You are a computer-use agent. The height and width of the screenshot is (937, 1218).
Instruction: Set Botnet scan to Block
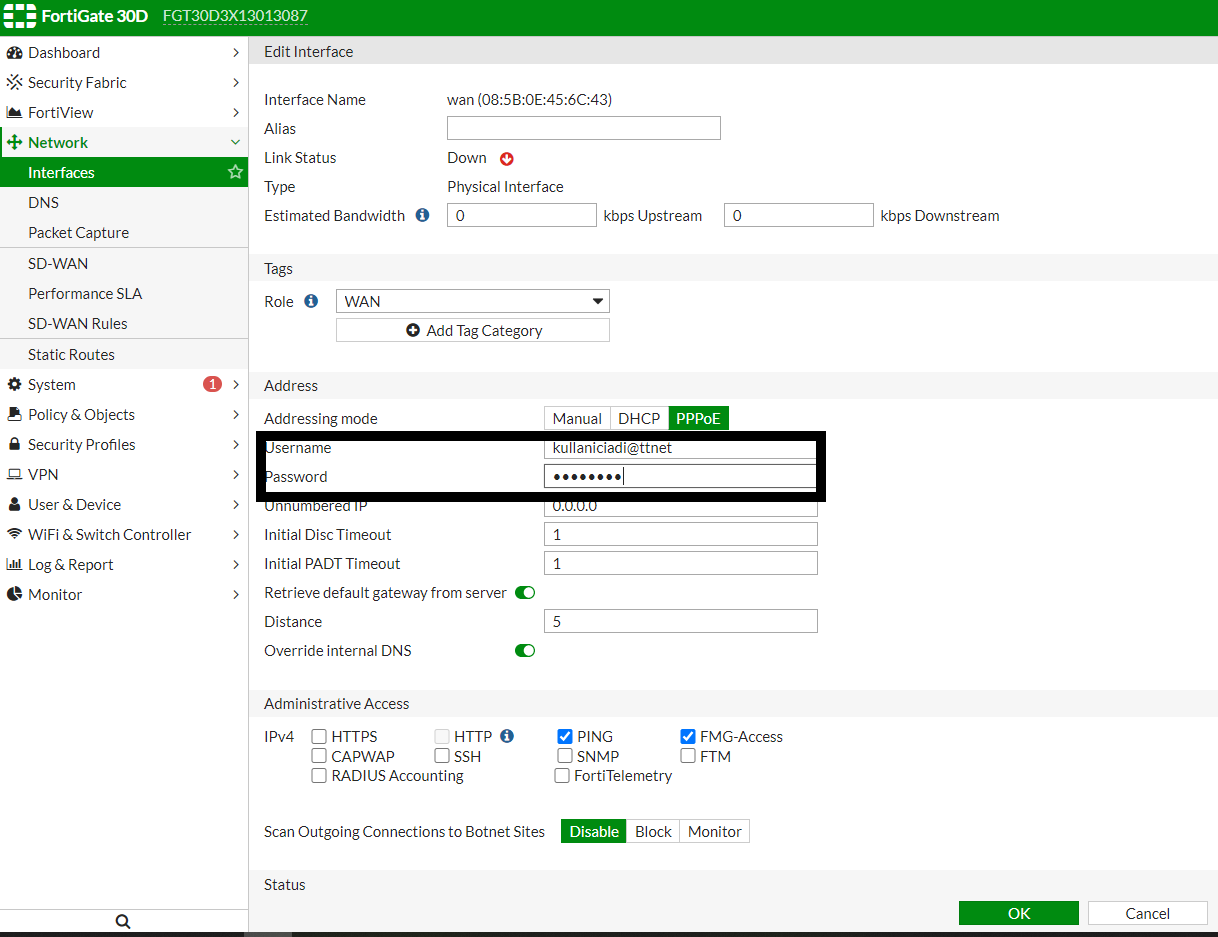point(653,831)
